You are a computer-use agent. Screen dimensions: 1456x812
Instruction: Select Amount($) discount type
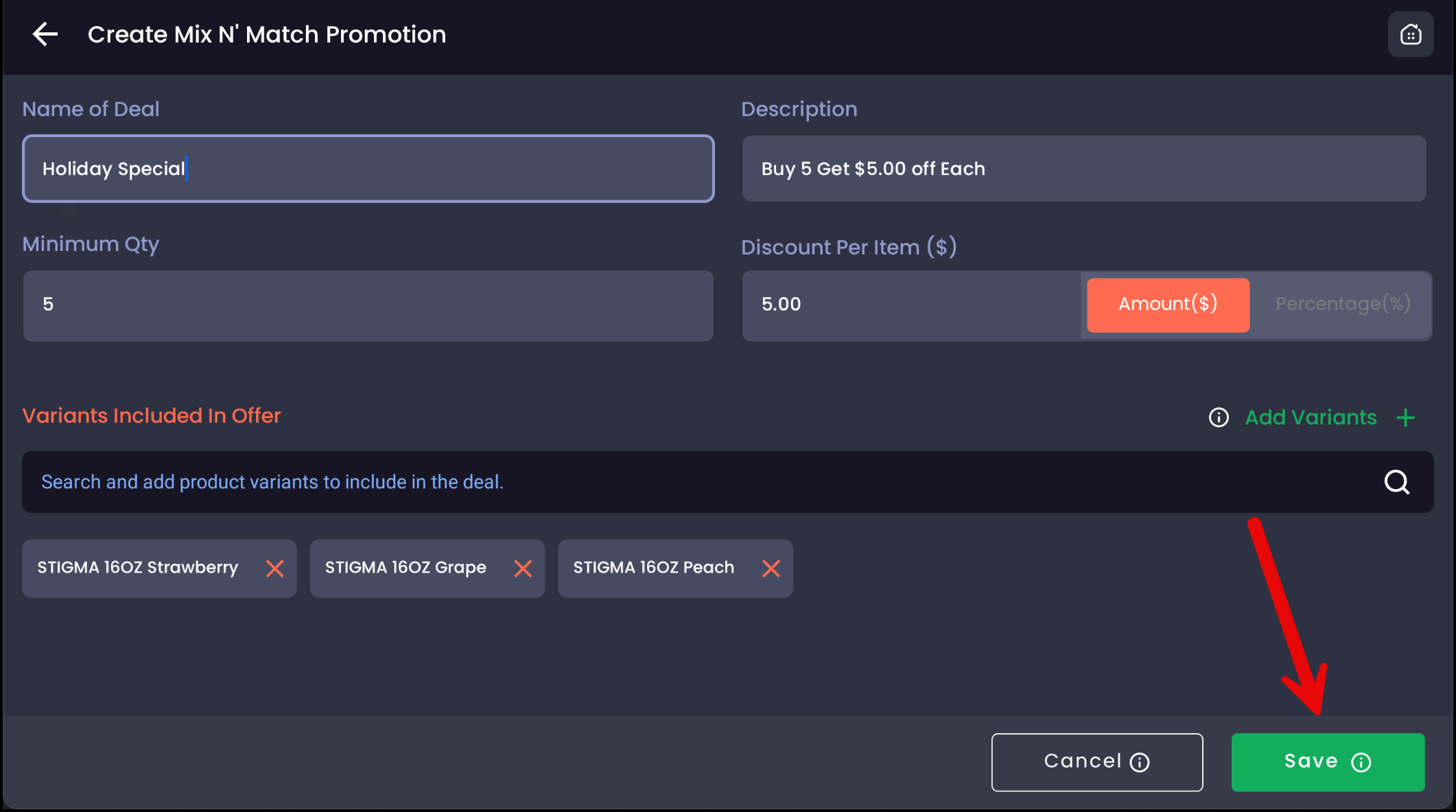[x=1168, y=304]
